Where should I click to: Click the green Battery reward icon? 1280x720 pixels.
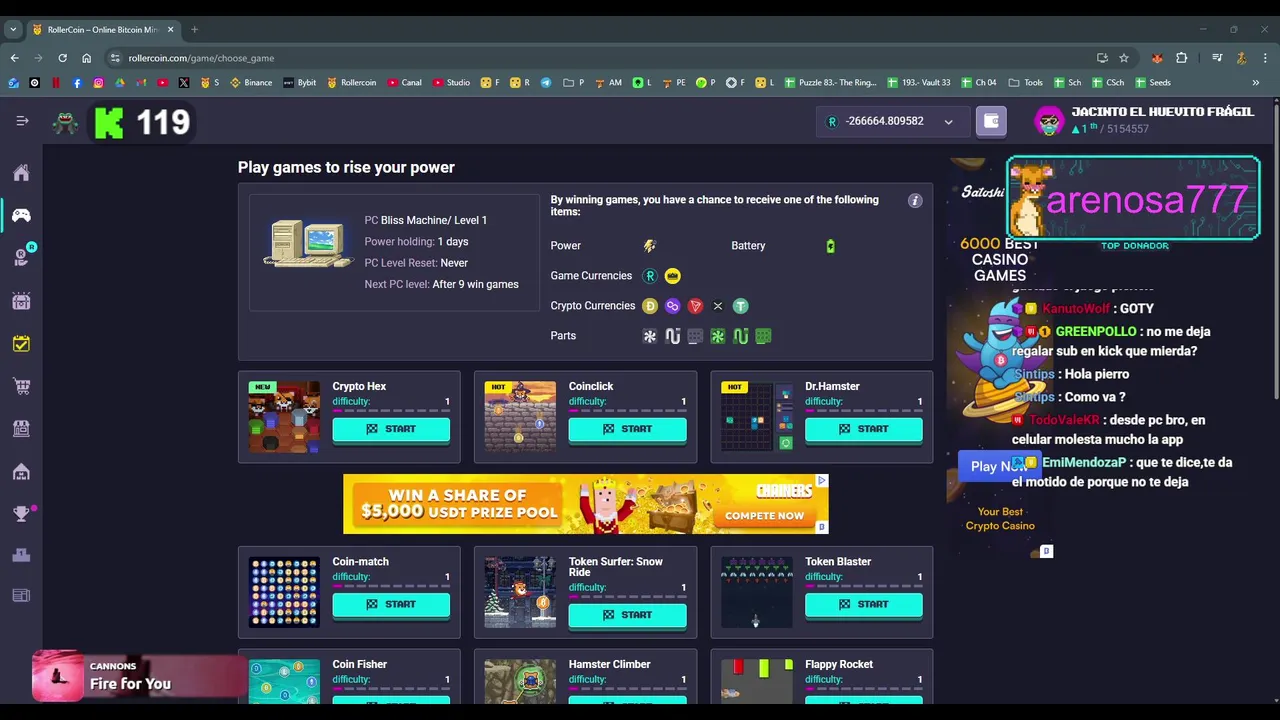(x=830, y=246)
